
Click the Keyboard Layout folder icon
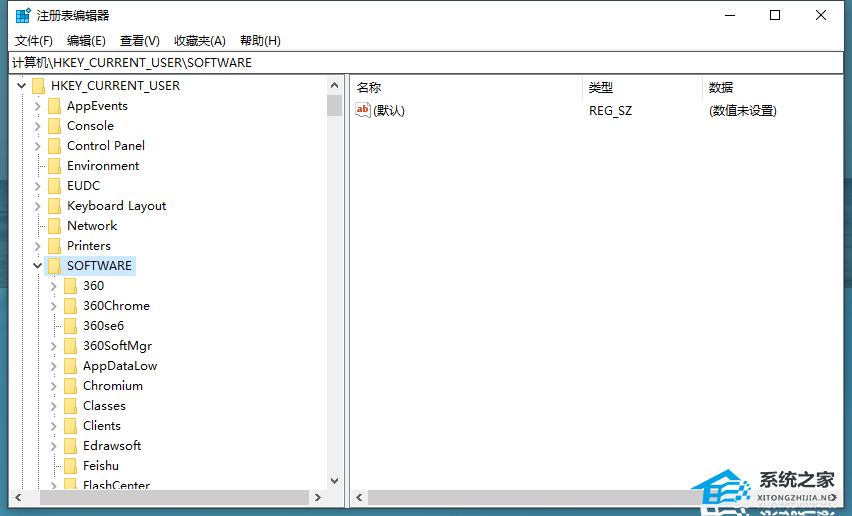(x=54, y=206)
